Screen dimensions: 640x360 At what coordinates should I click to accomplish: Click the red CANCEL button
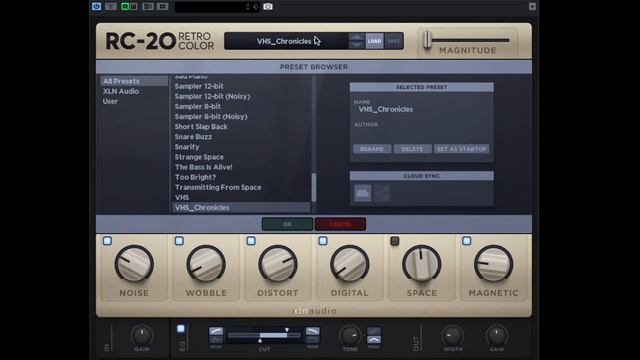click(x=340, y=224)
